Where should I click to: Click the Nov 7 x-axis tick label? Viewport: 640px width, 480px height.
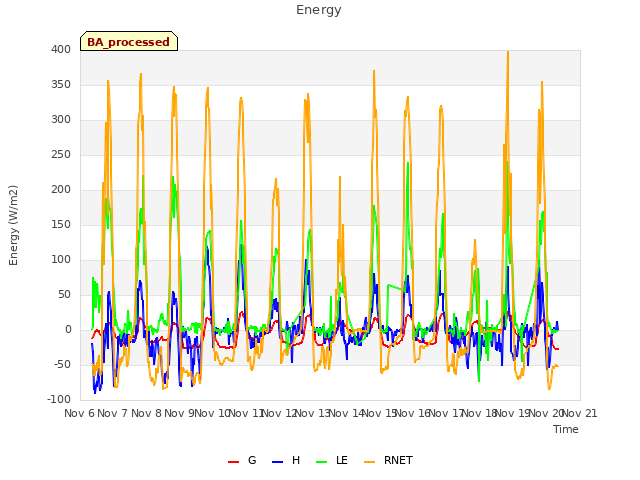[x=113, y=414]
